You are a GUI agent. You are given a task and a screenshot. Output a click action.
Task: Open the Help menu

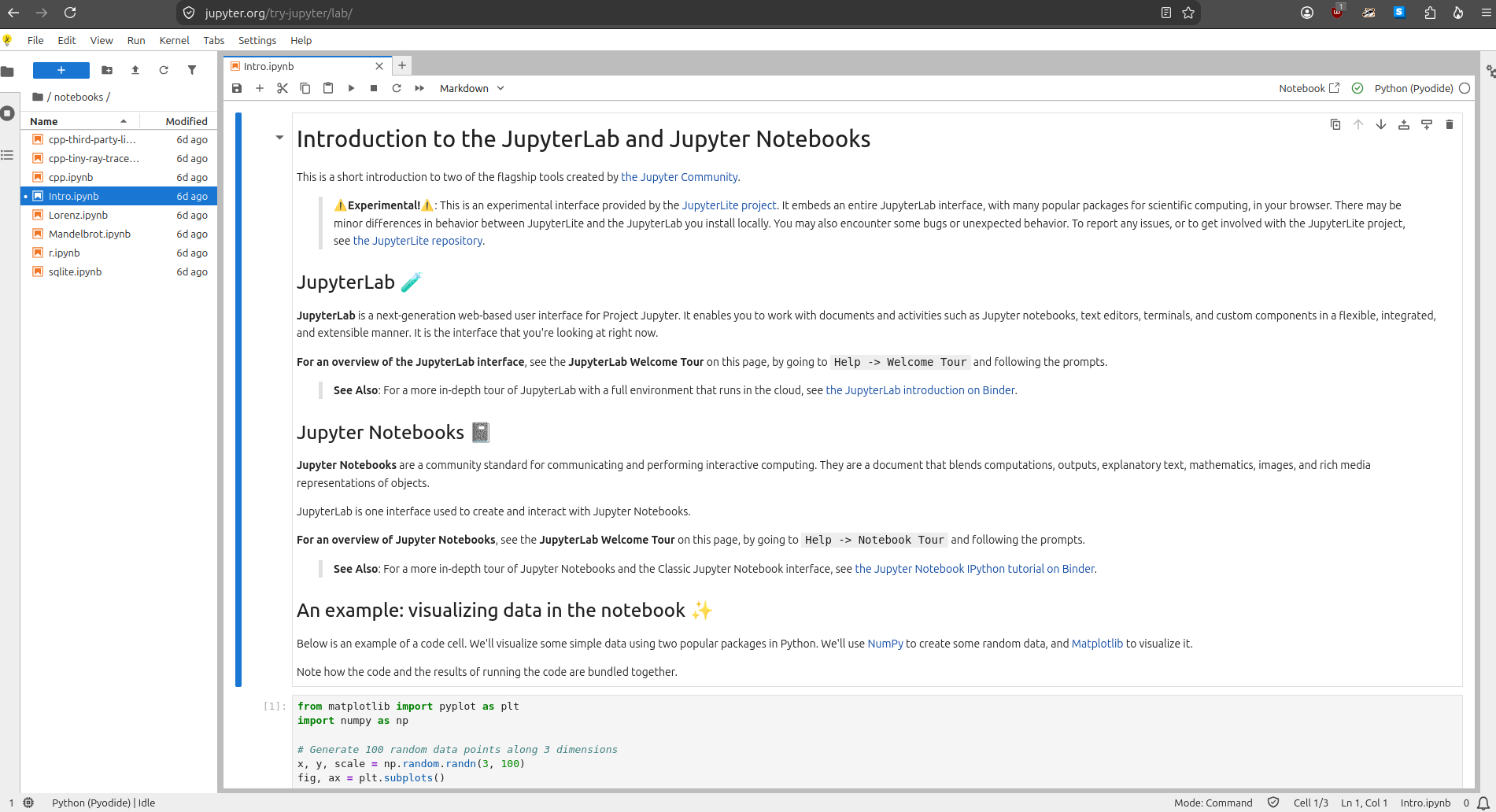click(301, 40)
